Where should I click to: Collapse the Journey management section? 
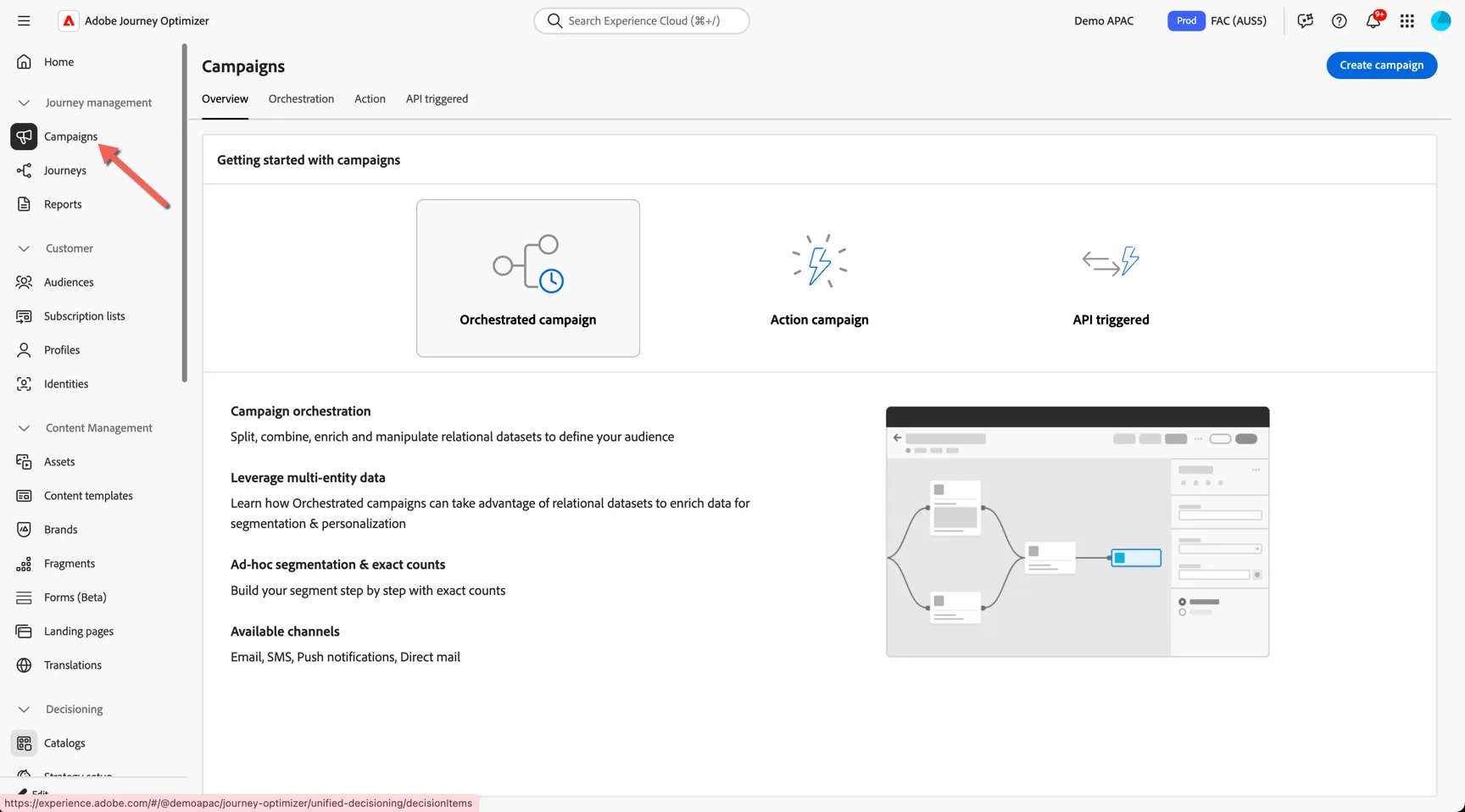[x=24, y=103]
